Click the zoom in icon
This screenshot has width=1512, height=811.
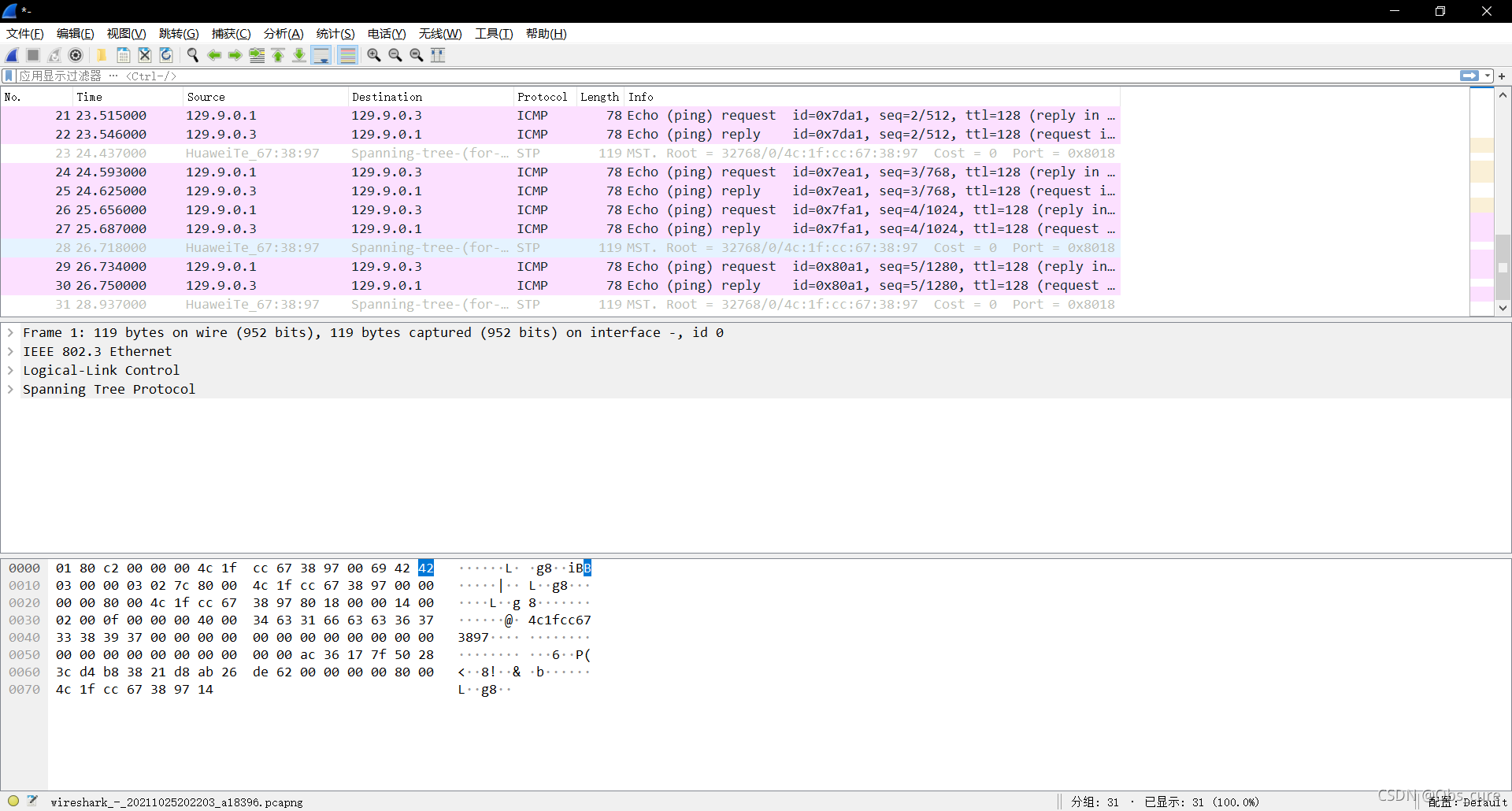coord(374,55)
